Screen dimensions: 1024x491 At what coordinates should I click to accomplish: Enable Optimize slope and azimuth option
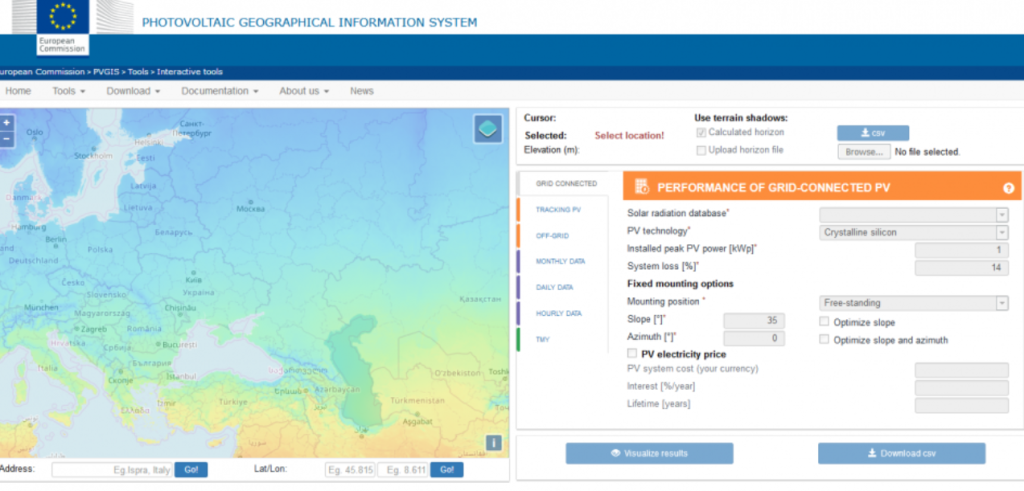(824, 340)
